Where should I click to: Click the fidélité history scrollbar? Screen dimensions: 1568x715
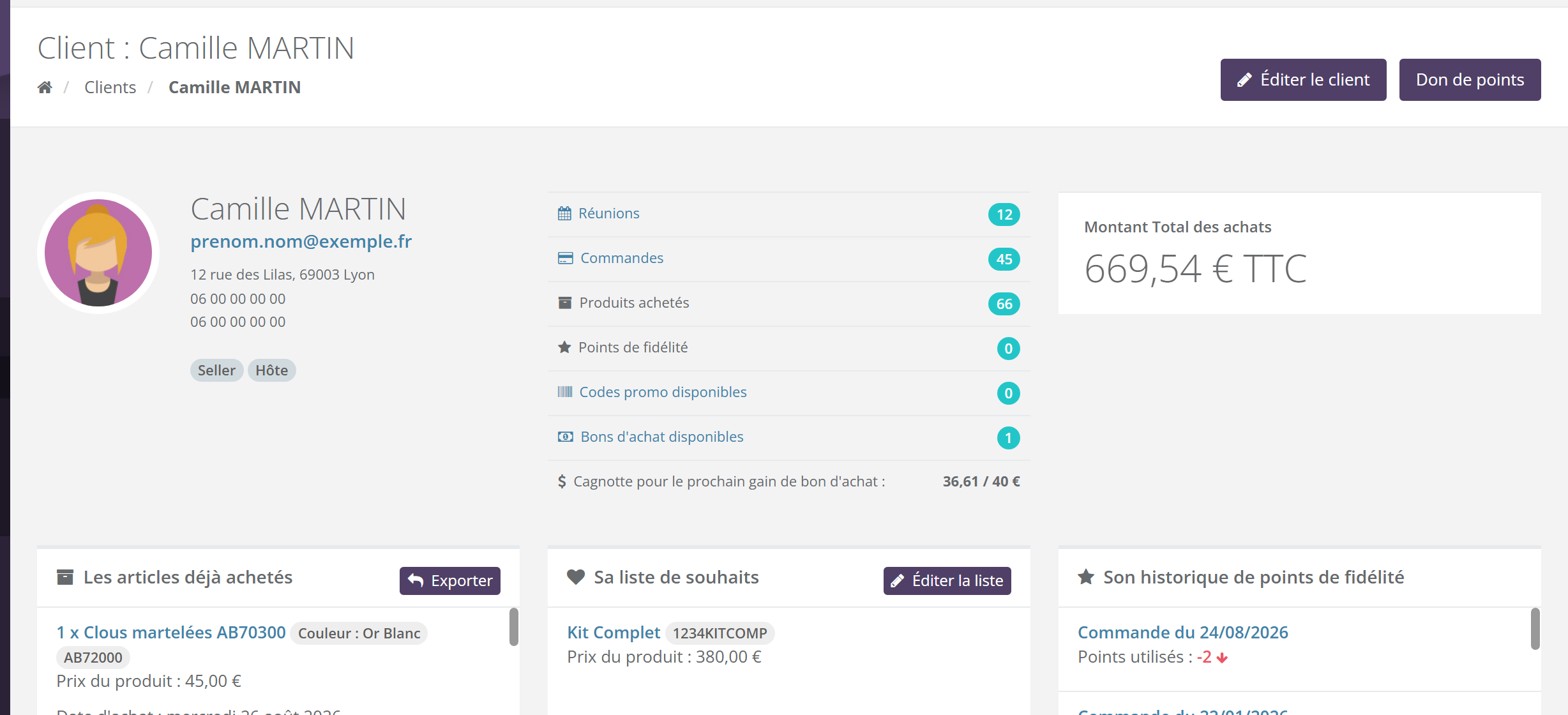(1535, 629)
